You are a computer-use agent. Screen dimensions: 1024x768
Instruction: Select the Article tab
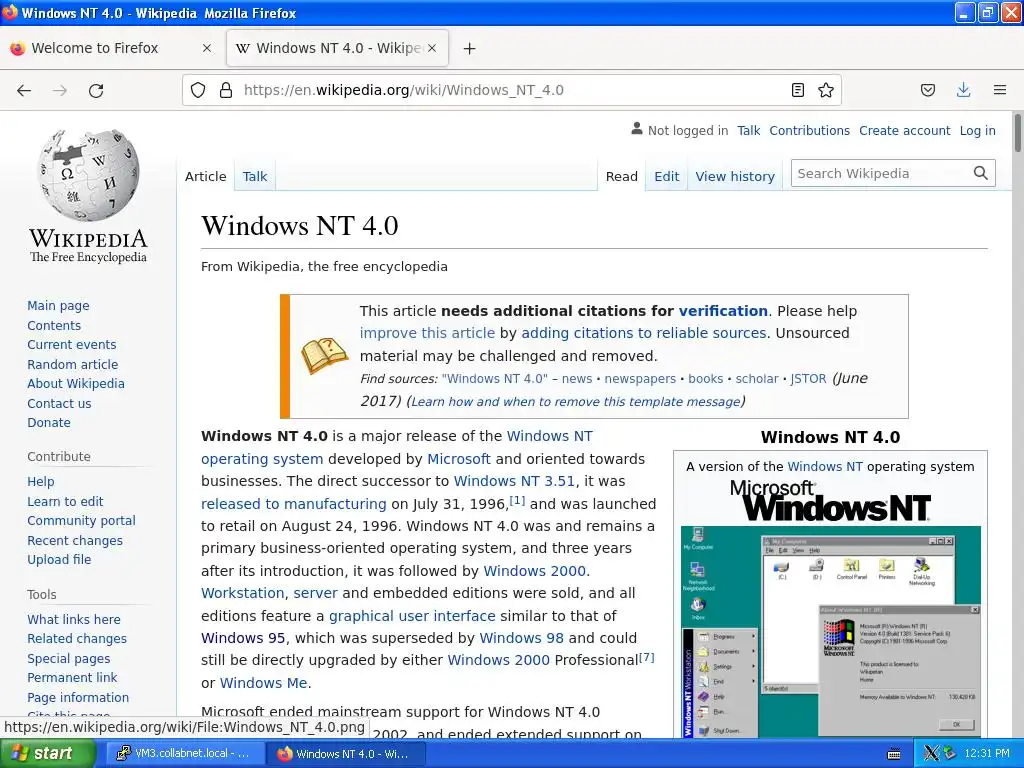click(x=206, y=176)
